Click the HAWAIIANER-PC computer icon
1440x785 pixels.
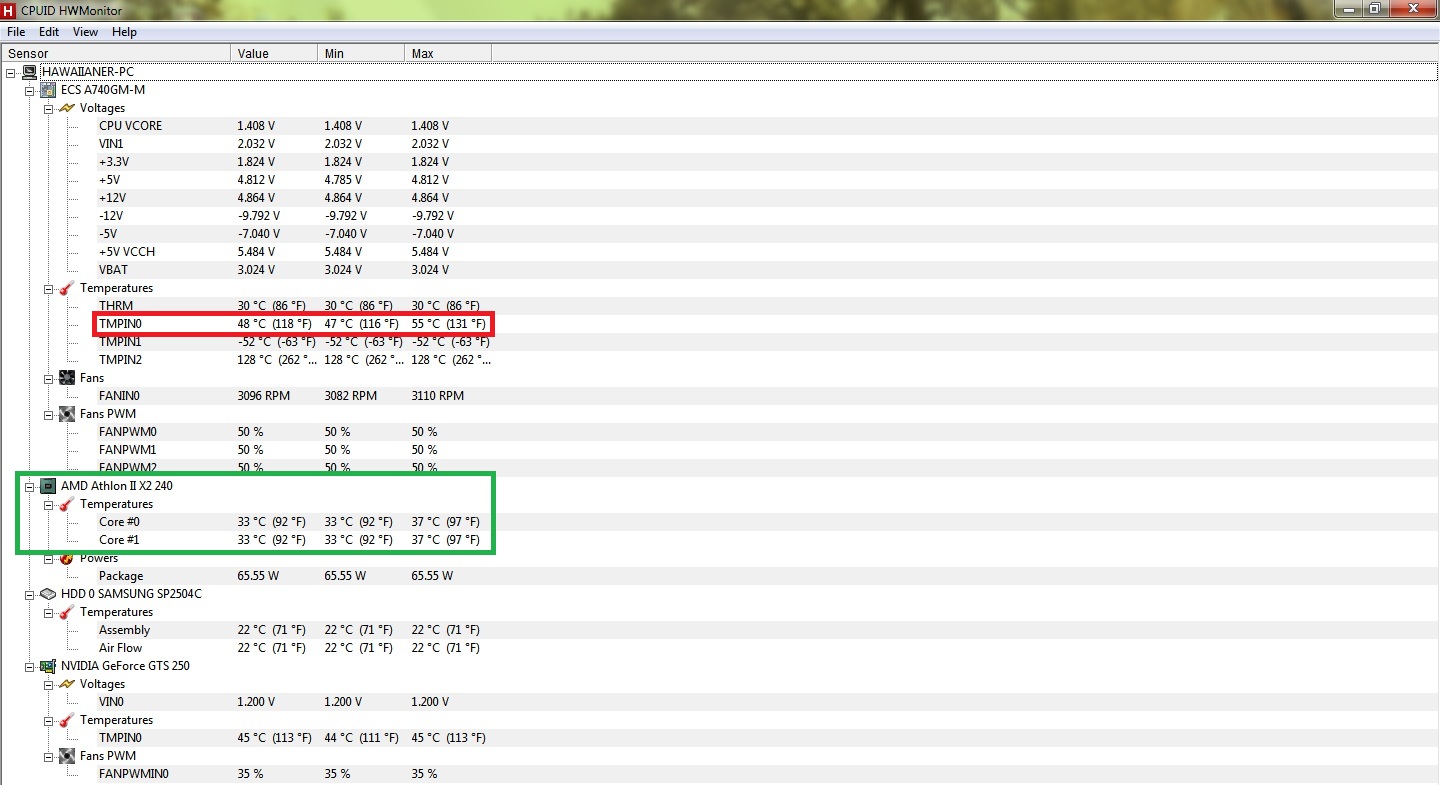click(x=30, y=72)
